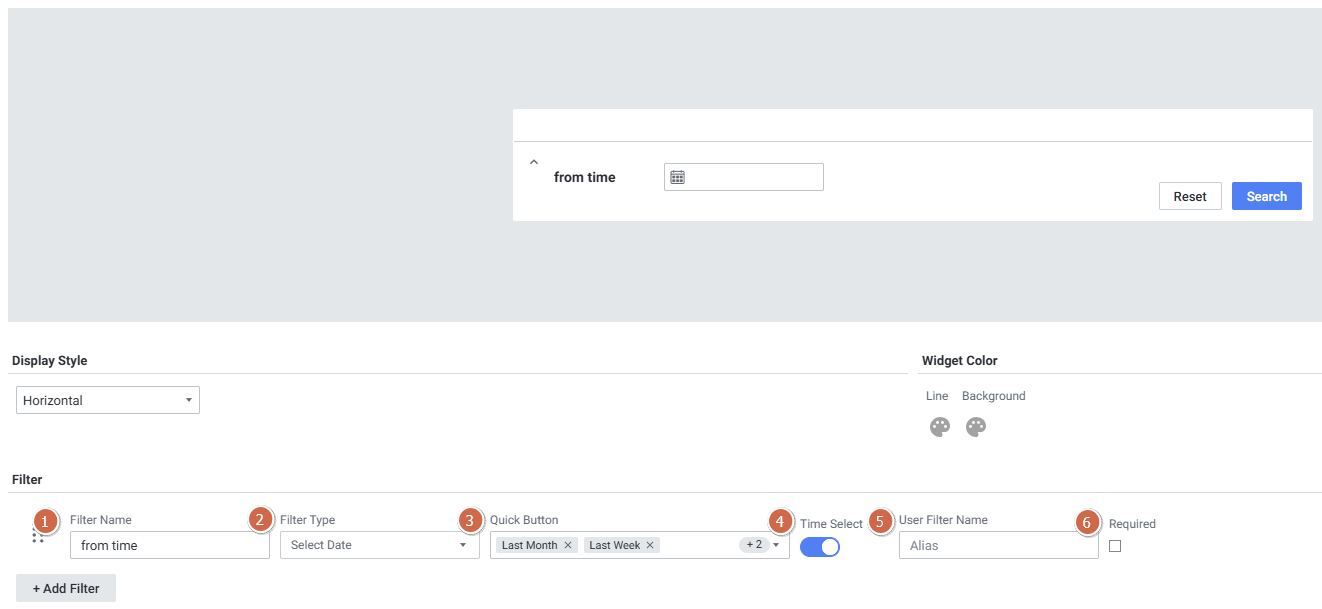Open the Line color palette
The width and height of the screenshot is (1322, 609).
pos(939,427)
